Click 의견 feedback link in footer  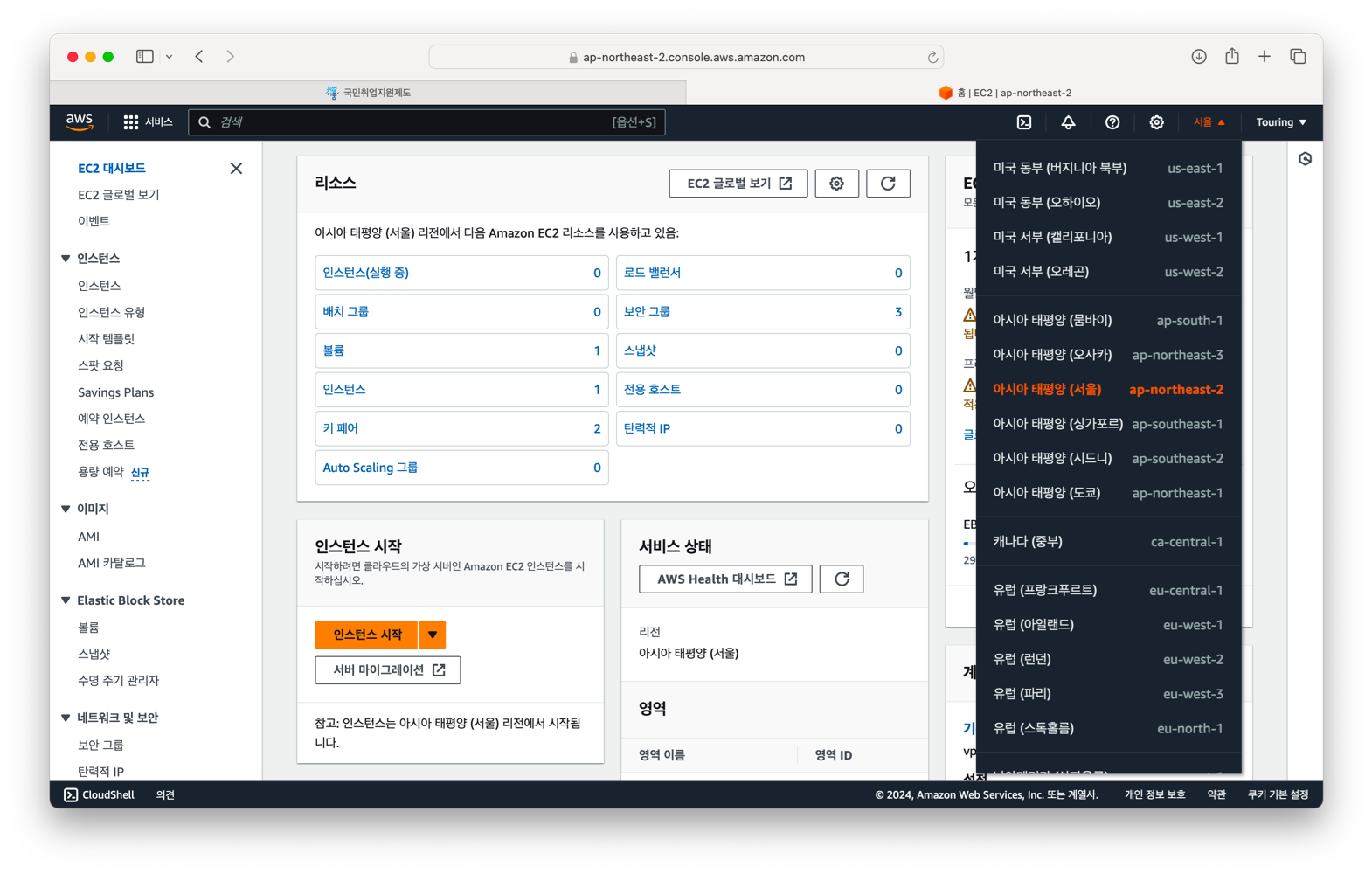(165, 794)
